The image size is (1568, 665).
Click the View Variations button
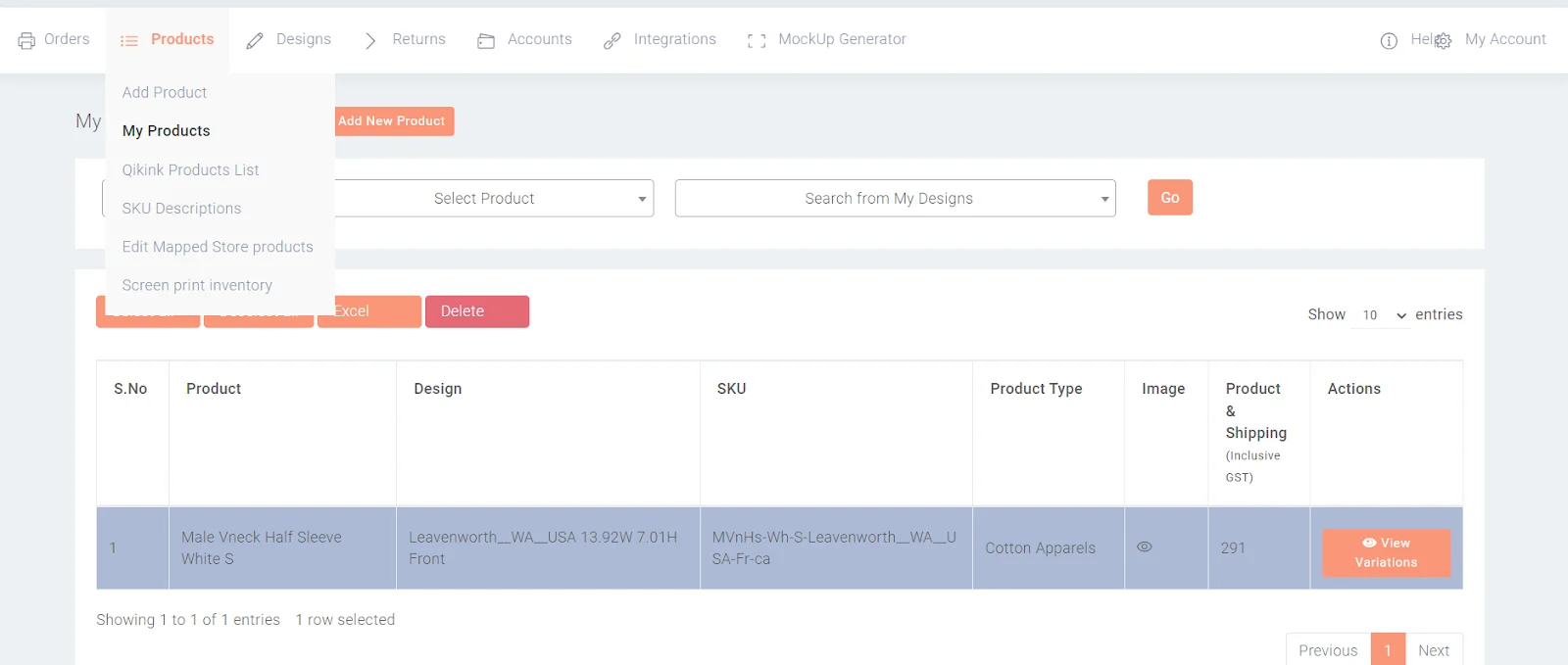pos(1386,552)
